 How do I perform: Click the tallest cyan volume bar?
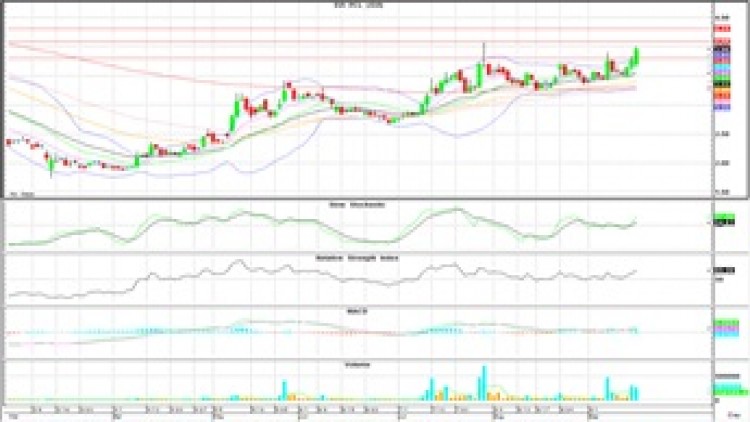click(x=484, y=381)
